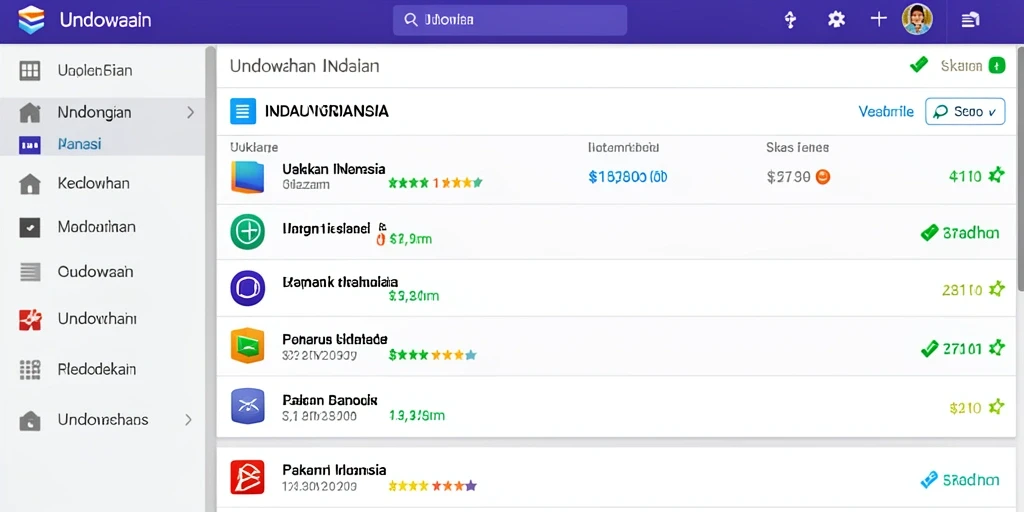The height and width of the screenshot is (512, 1024).
Task: Open the user avatar profile picture
Action: point(917,20)
